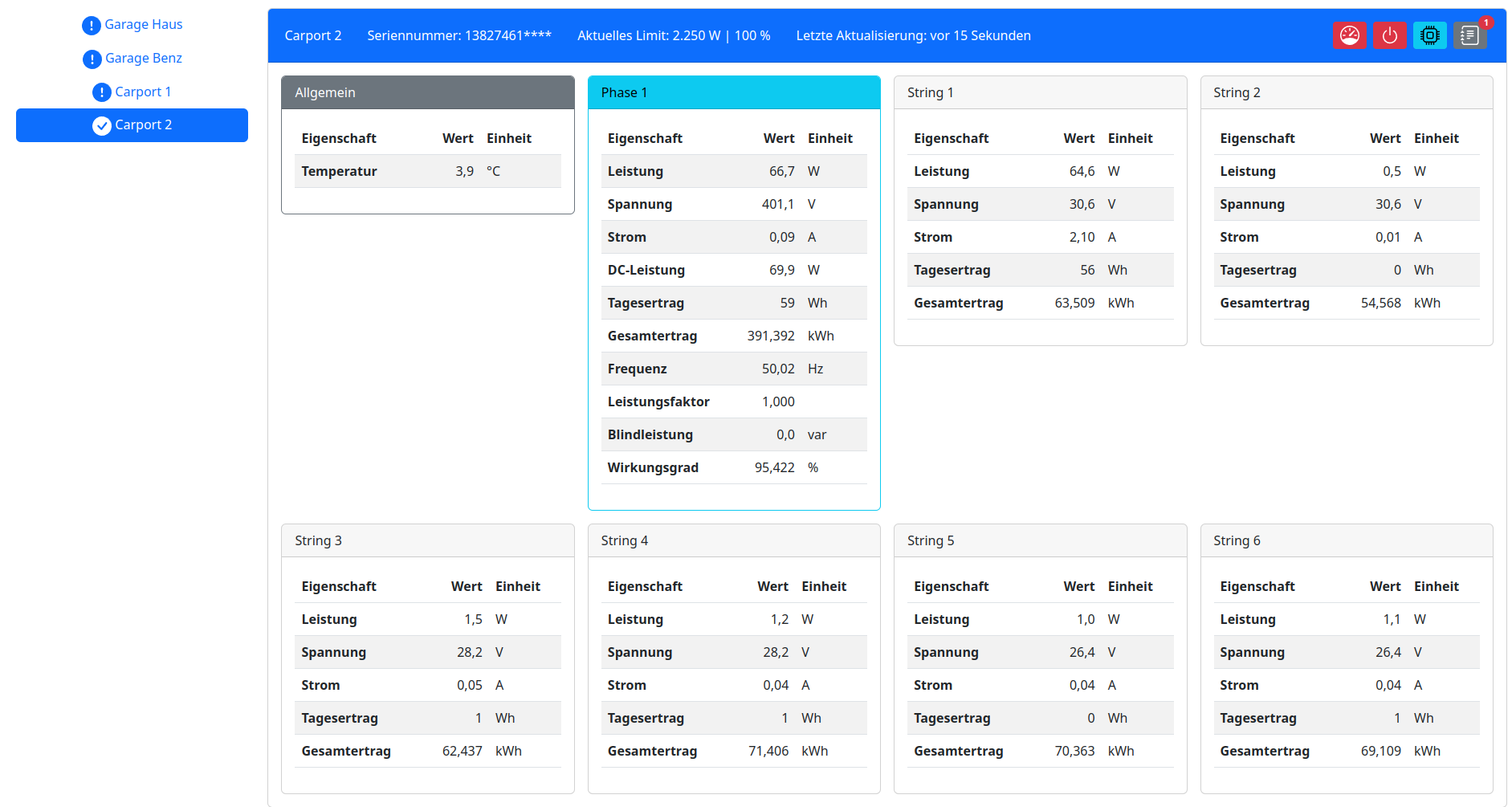Select the Wirkungsgrad row in Phase 1
Image resolution: width=1512 pixels, height=807 pixels.
pos(733,468)
